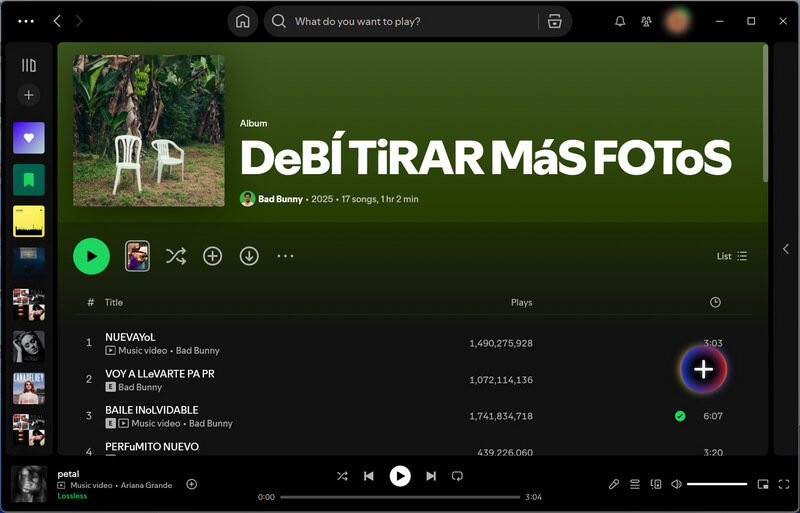Minimize the Spotify window

[x=719, y=21]
